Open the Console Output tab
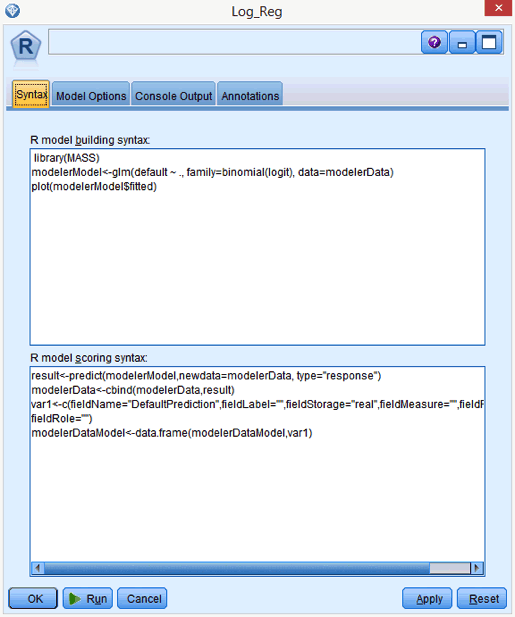The image size is (515, 617). click(x=174, y=95)
